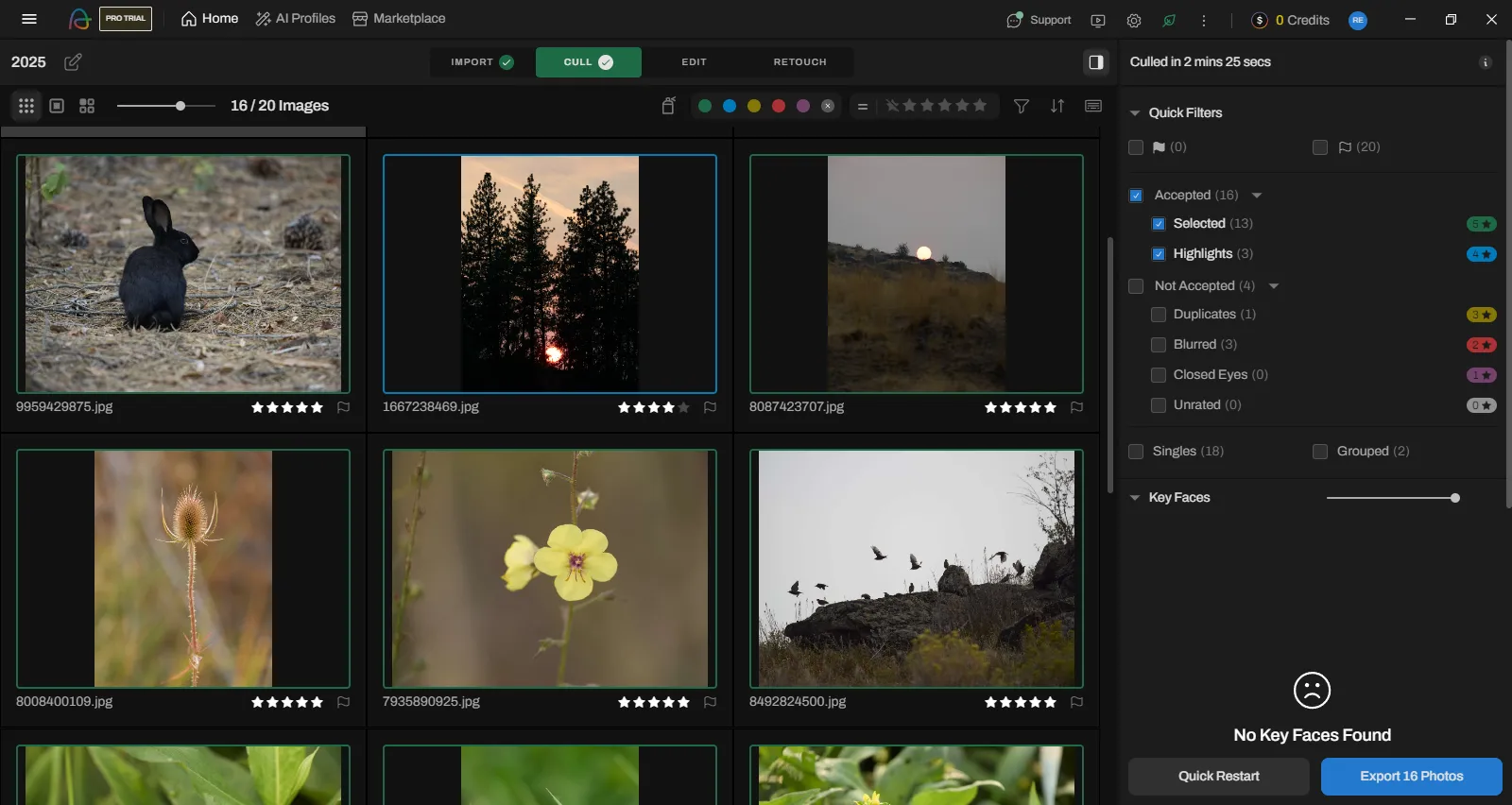Open the hamburger main menu

coord(29,19)
